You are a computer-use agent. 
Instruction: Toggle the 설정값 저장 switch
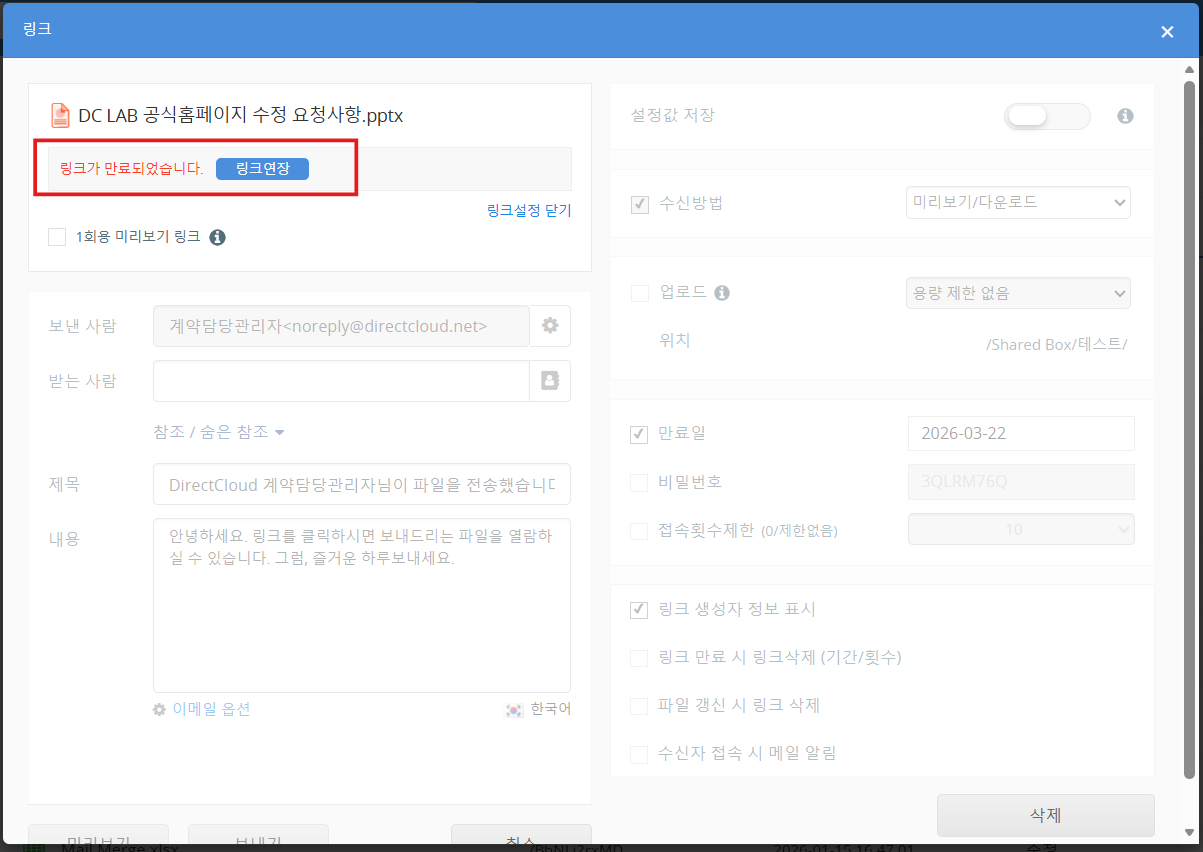pos(1046,116)
